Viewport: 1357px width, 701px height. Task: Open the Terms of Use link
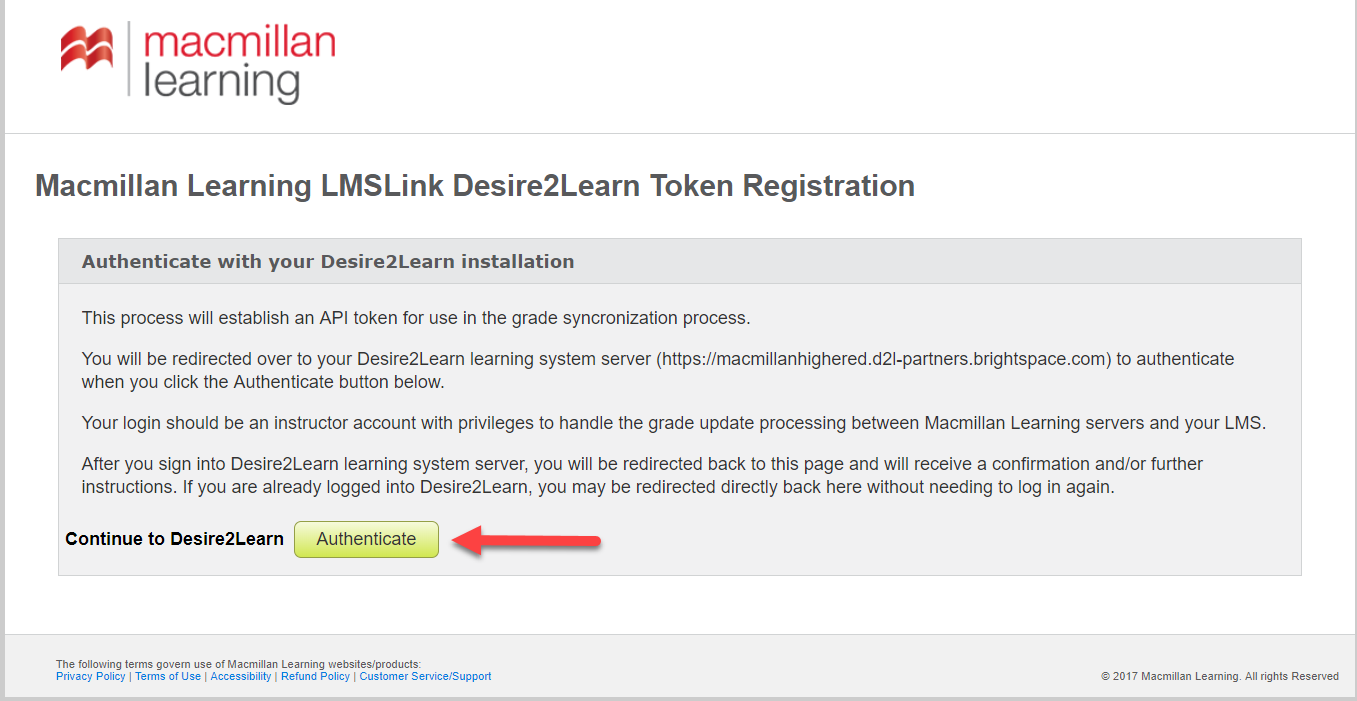point(167,676)
